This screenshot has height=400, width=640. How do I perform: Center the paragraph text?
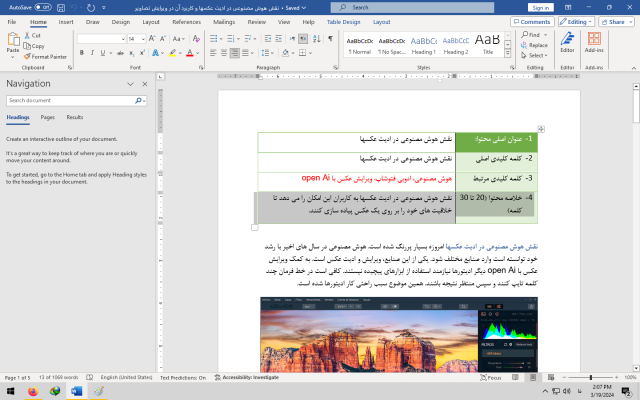coord(224,53)
